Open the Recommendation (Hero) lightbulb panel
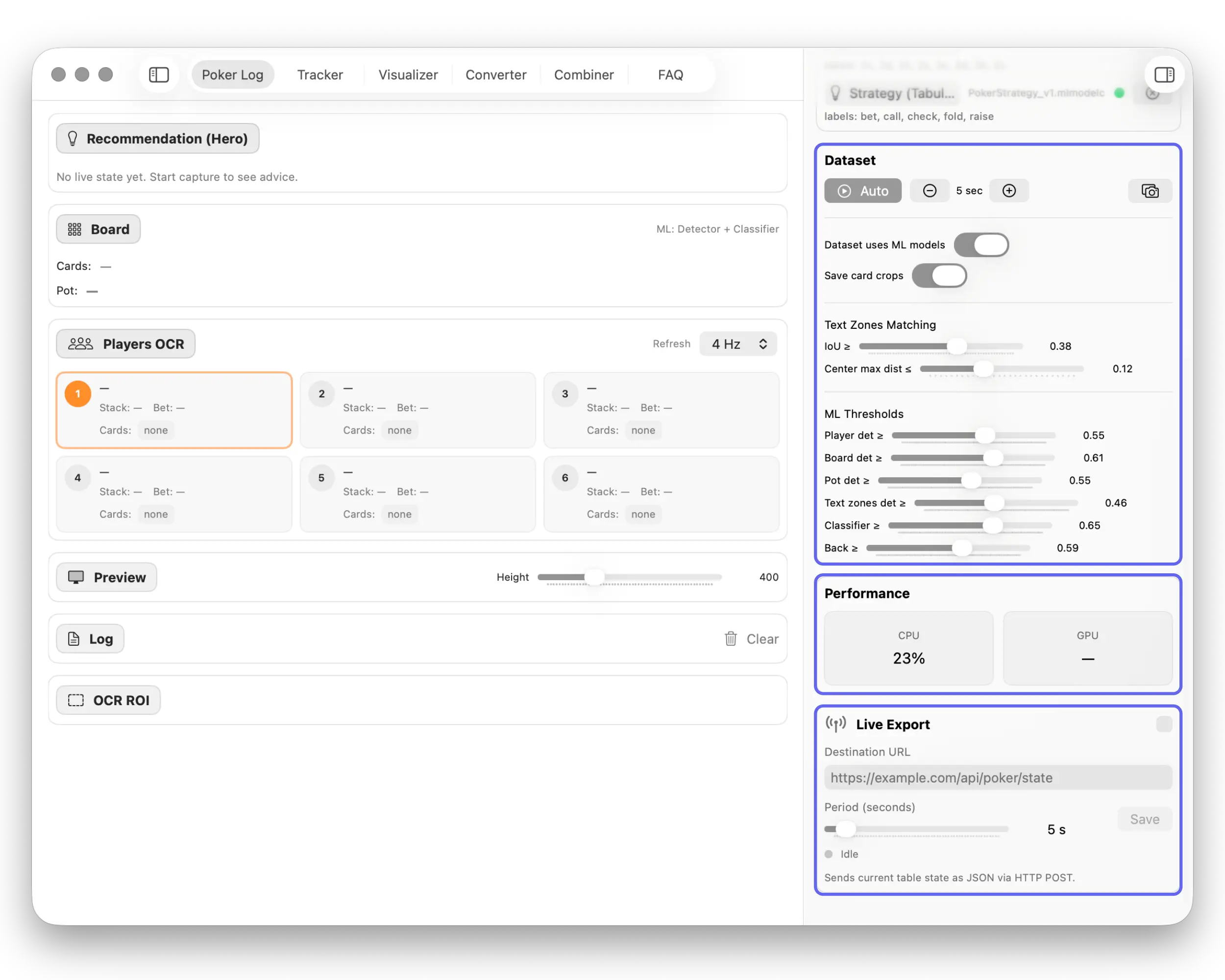Viewport: 1225px width, 980px height. point(73,138)
